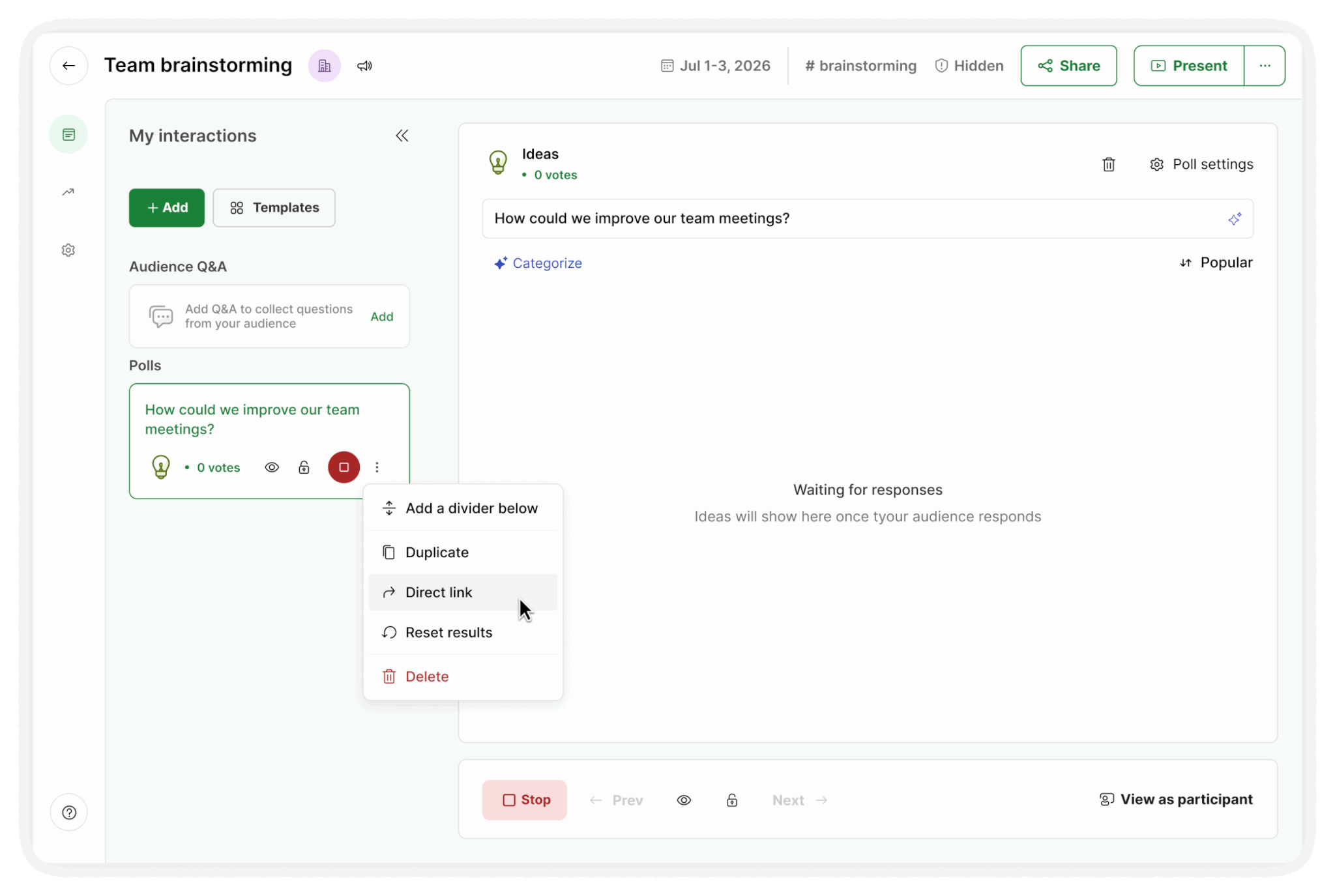Screen dimensions: 1335x896
Task: Toggle the Hidden privacy status
Action: (x=969, y=66)
